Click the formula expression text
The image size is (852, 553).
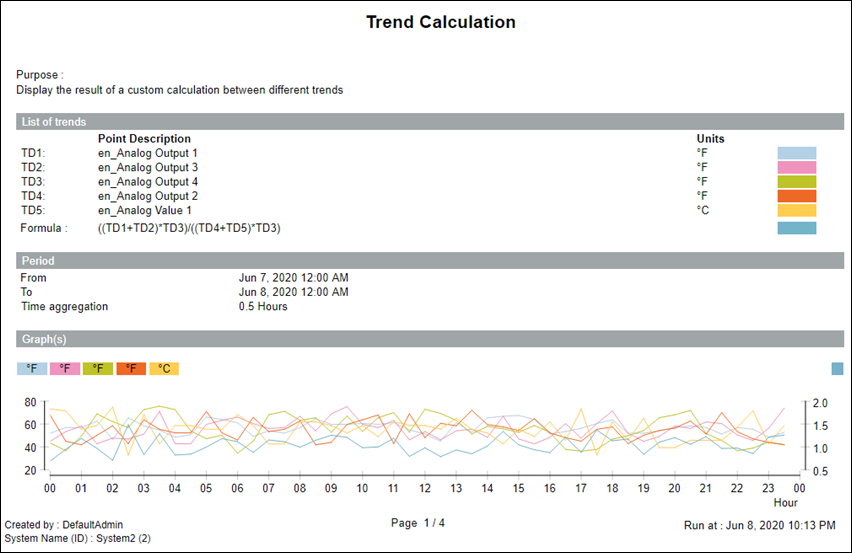coord(189,228)
